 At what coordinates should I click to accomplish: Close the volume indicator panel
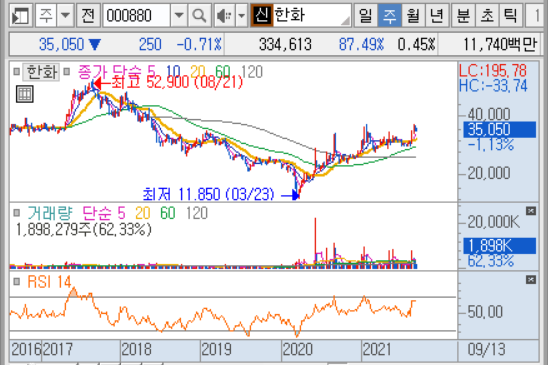[x=531, y=211]
